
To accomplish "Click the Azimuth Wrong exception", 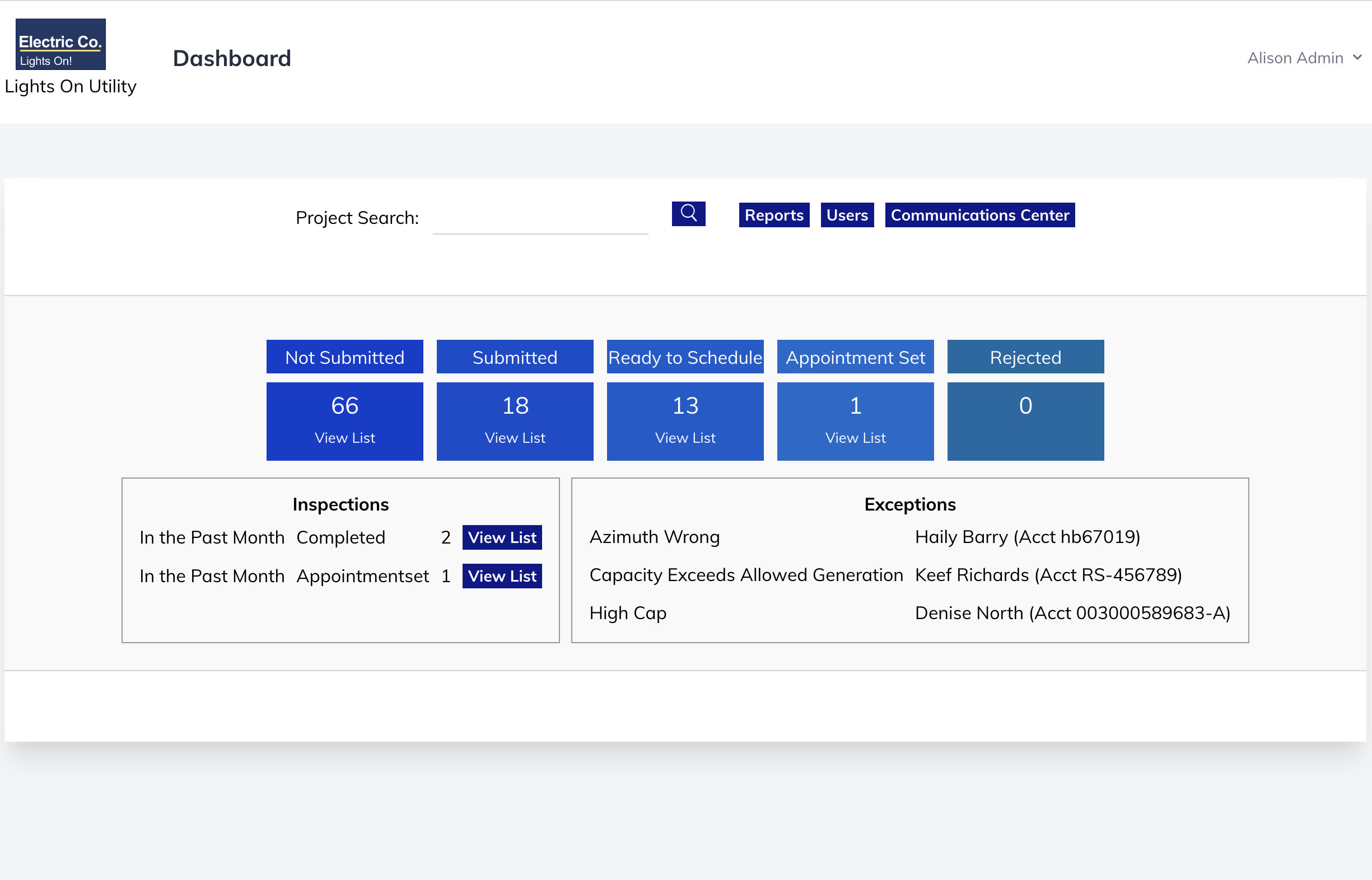I will point(655,537).
